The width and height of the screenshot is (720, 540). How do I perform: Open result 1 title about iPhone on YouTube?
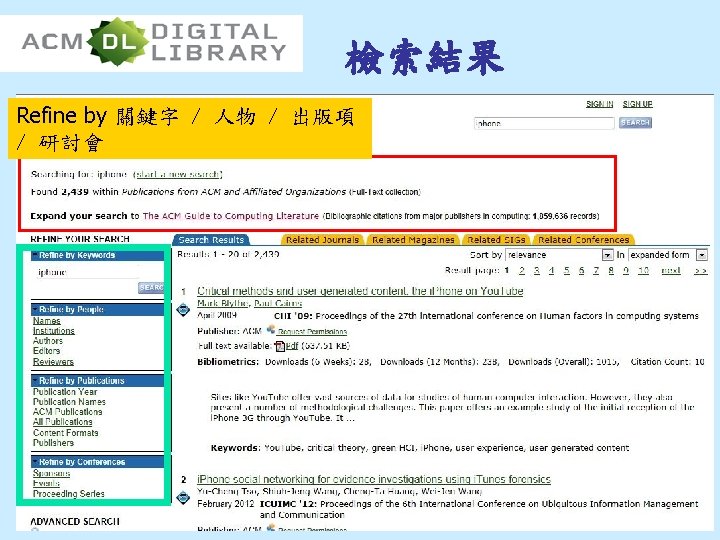point(360,291)
